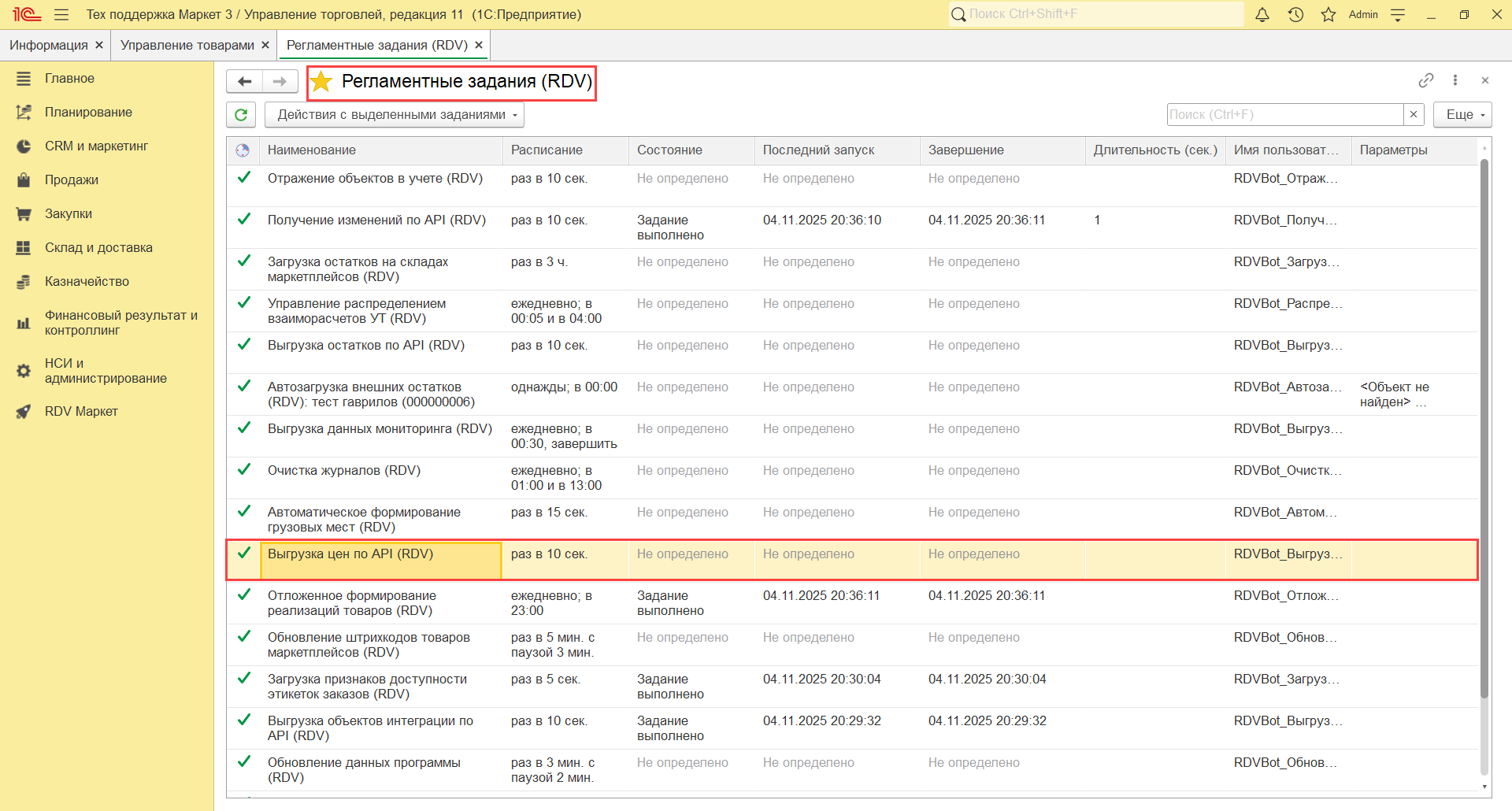Click the get link icon
Screen dimensions: 1512x811
(1425, 80)
